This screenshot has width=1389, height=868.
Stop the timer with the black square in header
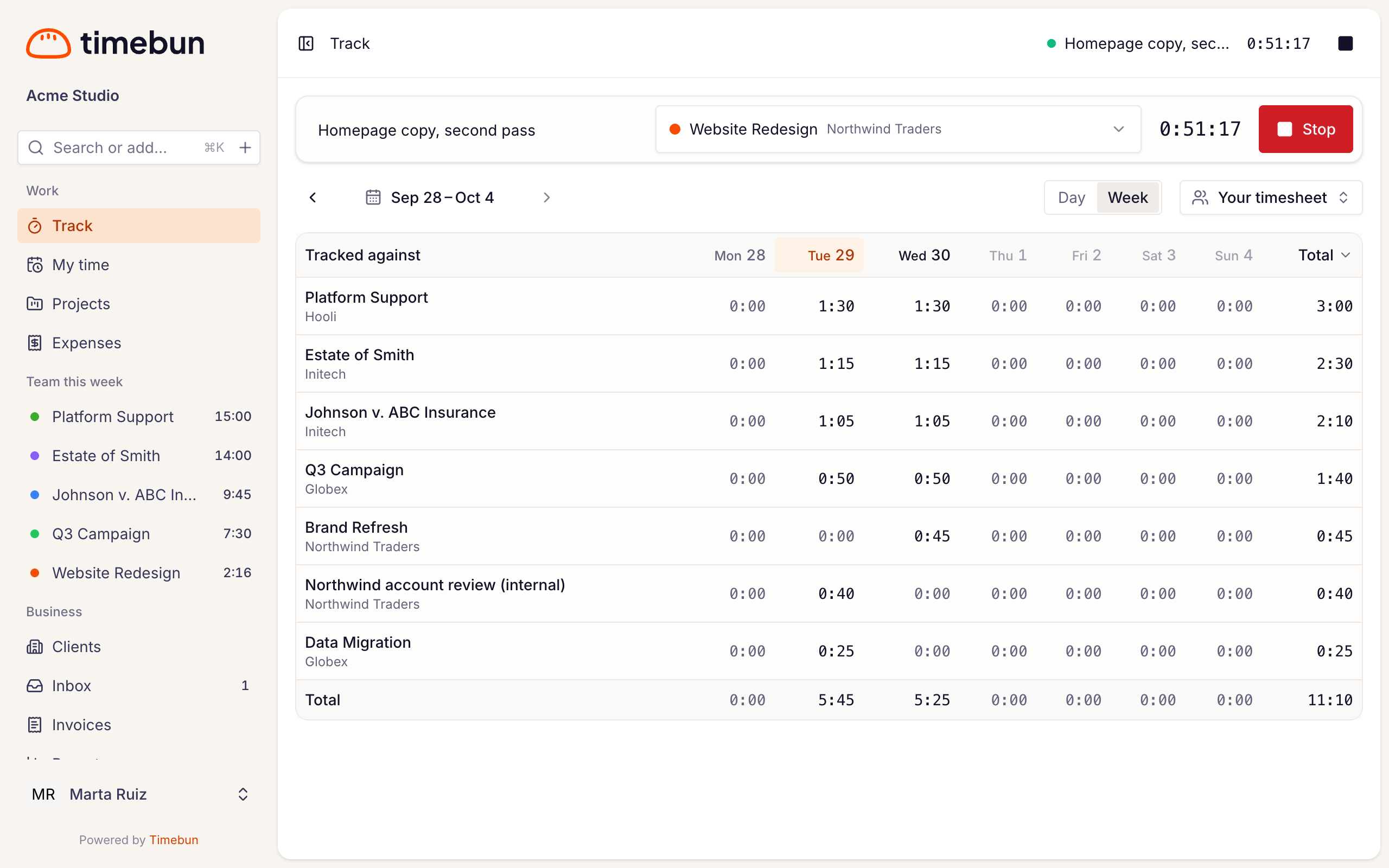pos(1346,43)
